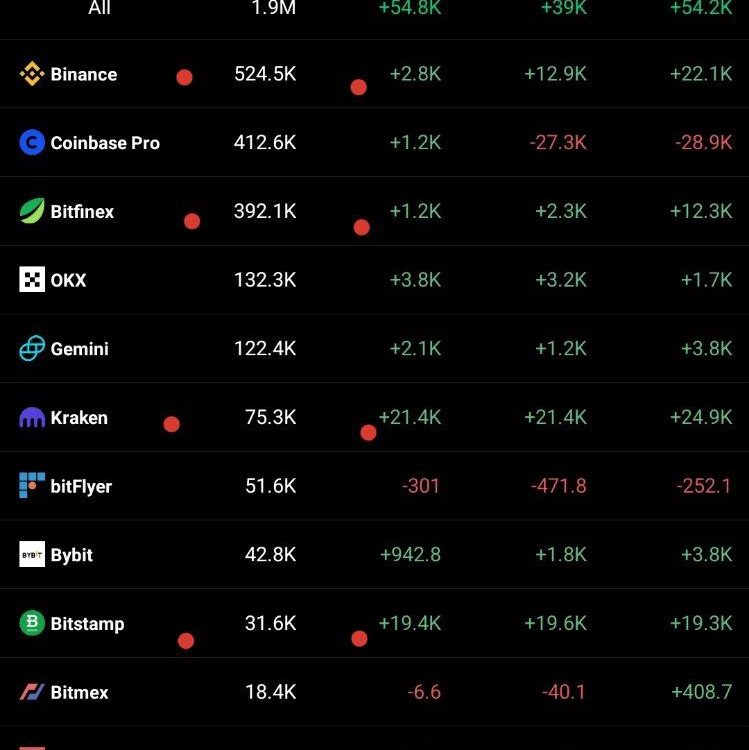Select the Kraken exchange name
This screenshot has height=750, width=749.
[x=79, y=418]
